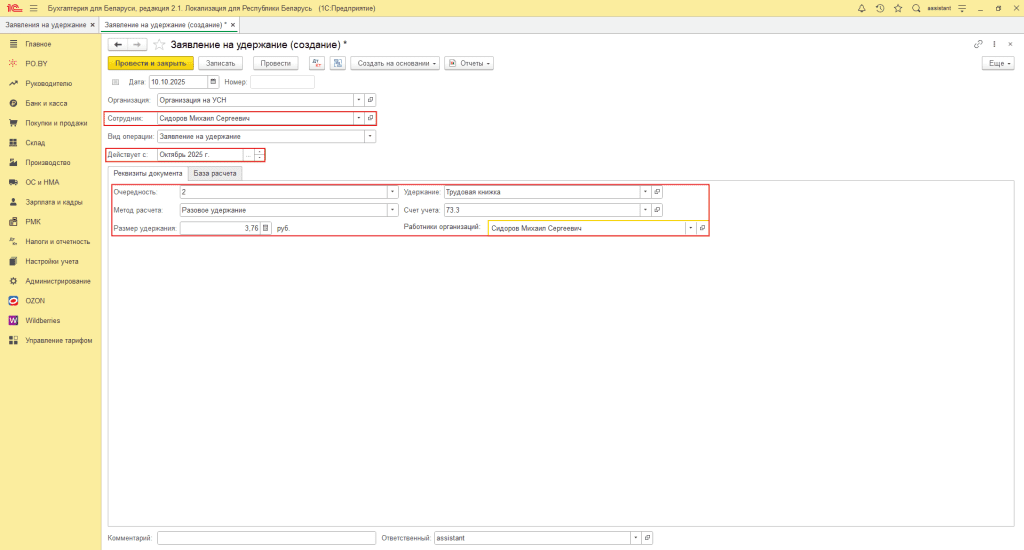Add document to favorites with star

click(159, 44)
